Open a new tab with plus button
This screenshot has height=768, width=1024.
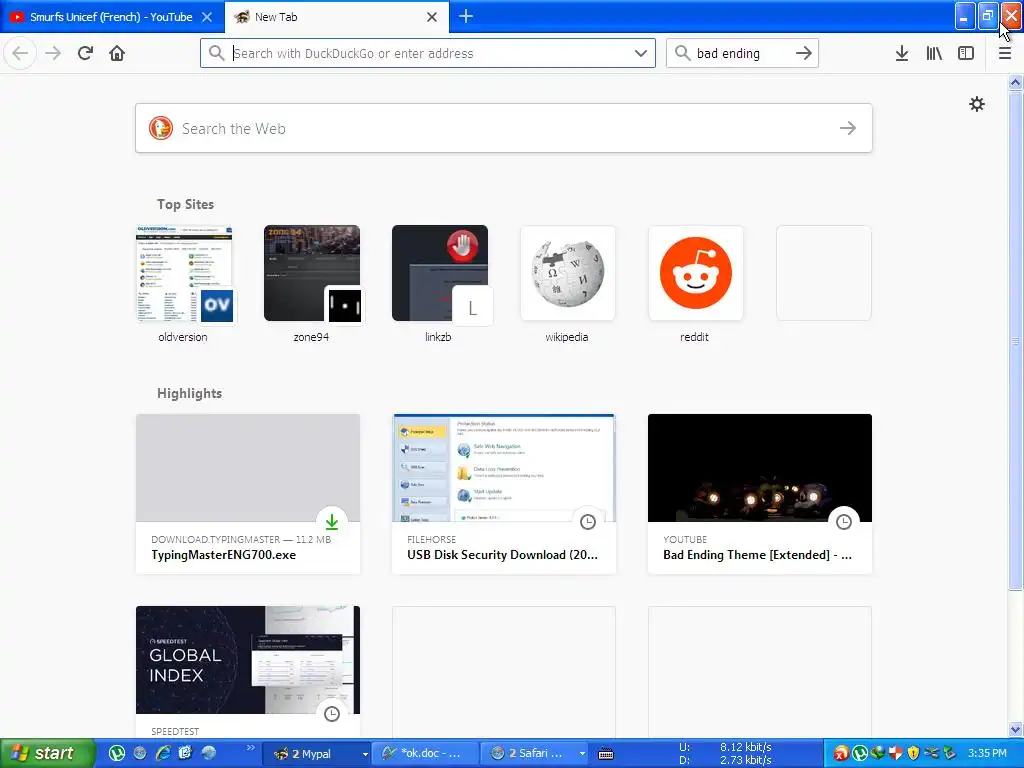466,16
